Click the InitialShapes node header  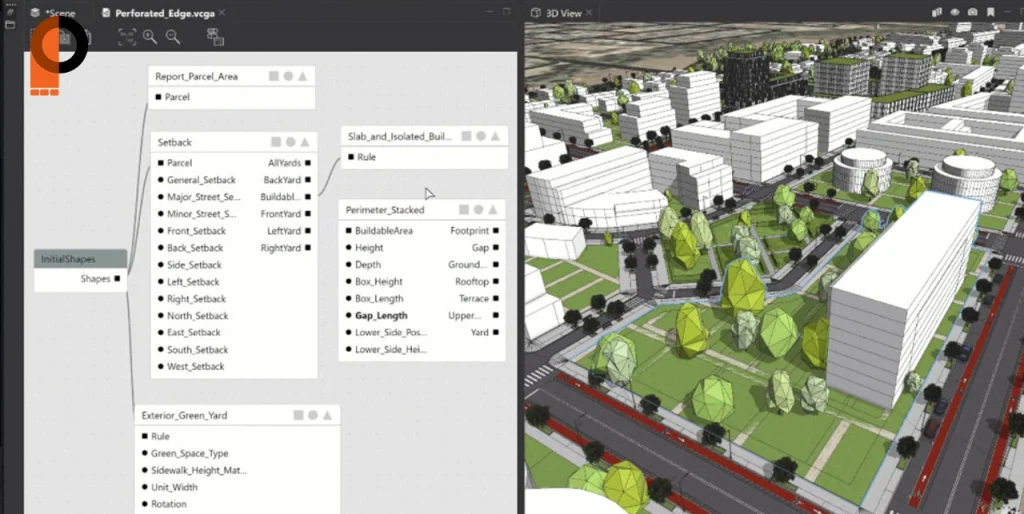pos(80,259)
